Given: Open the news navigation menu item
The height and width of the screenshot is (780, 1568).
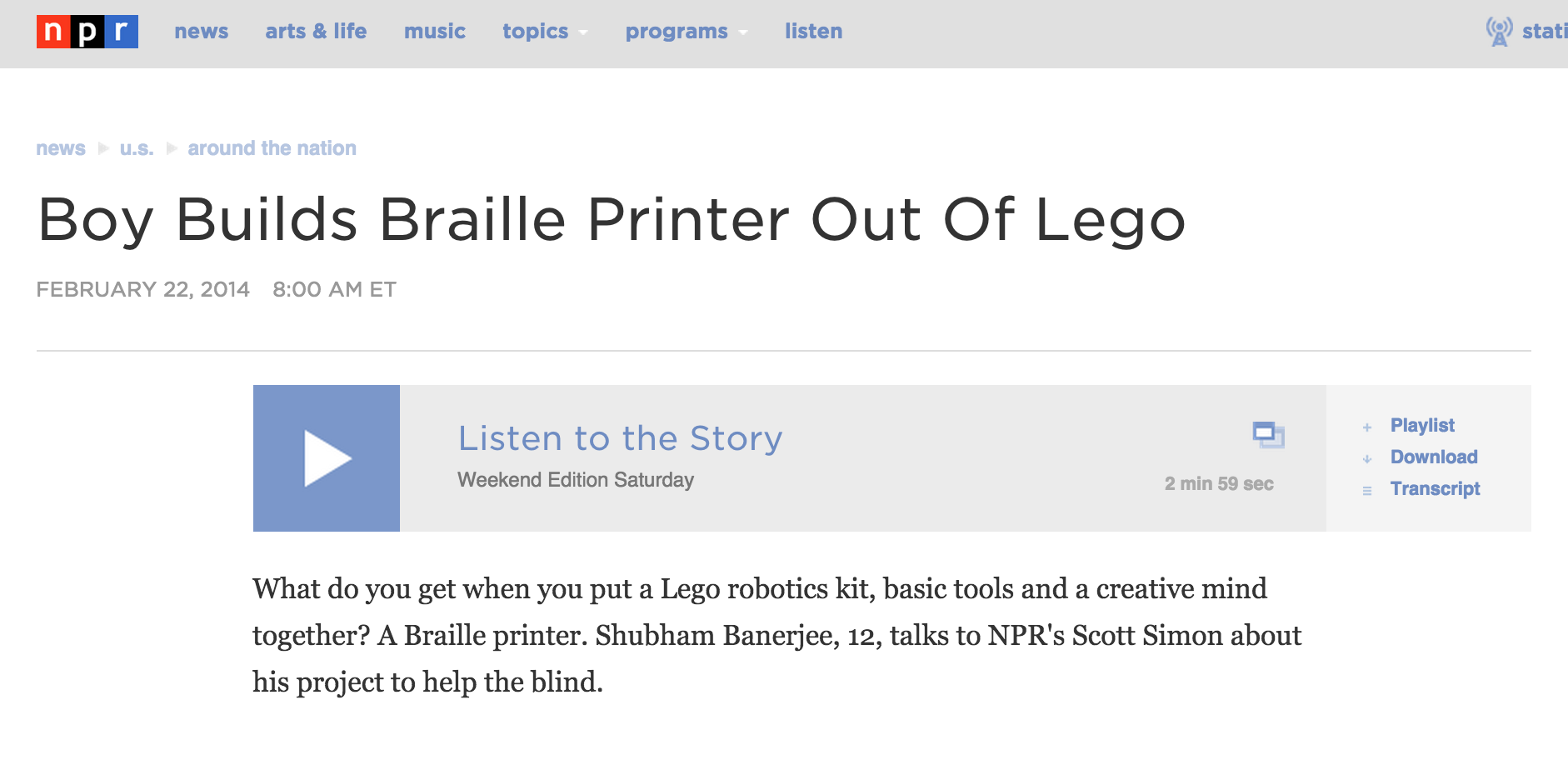Looking at the screenshot, I should [201, 32].
